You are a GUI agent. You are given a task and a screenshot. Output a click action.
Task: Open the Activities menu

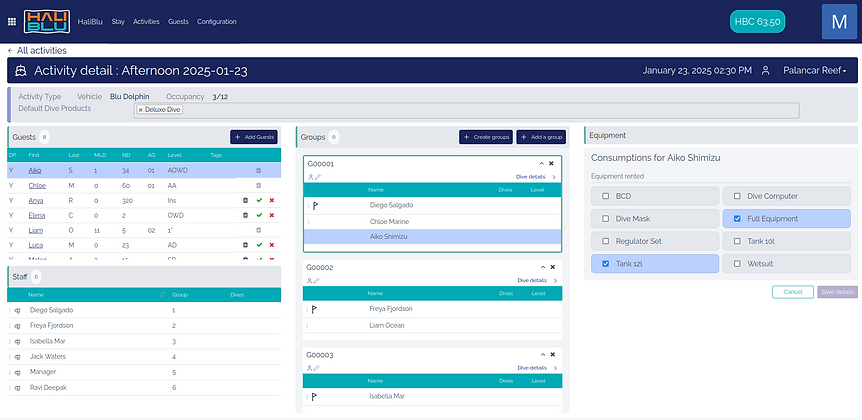tap(146, 21)
